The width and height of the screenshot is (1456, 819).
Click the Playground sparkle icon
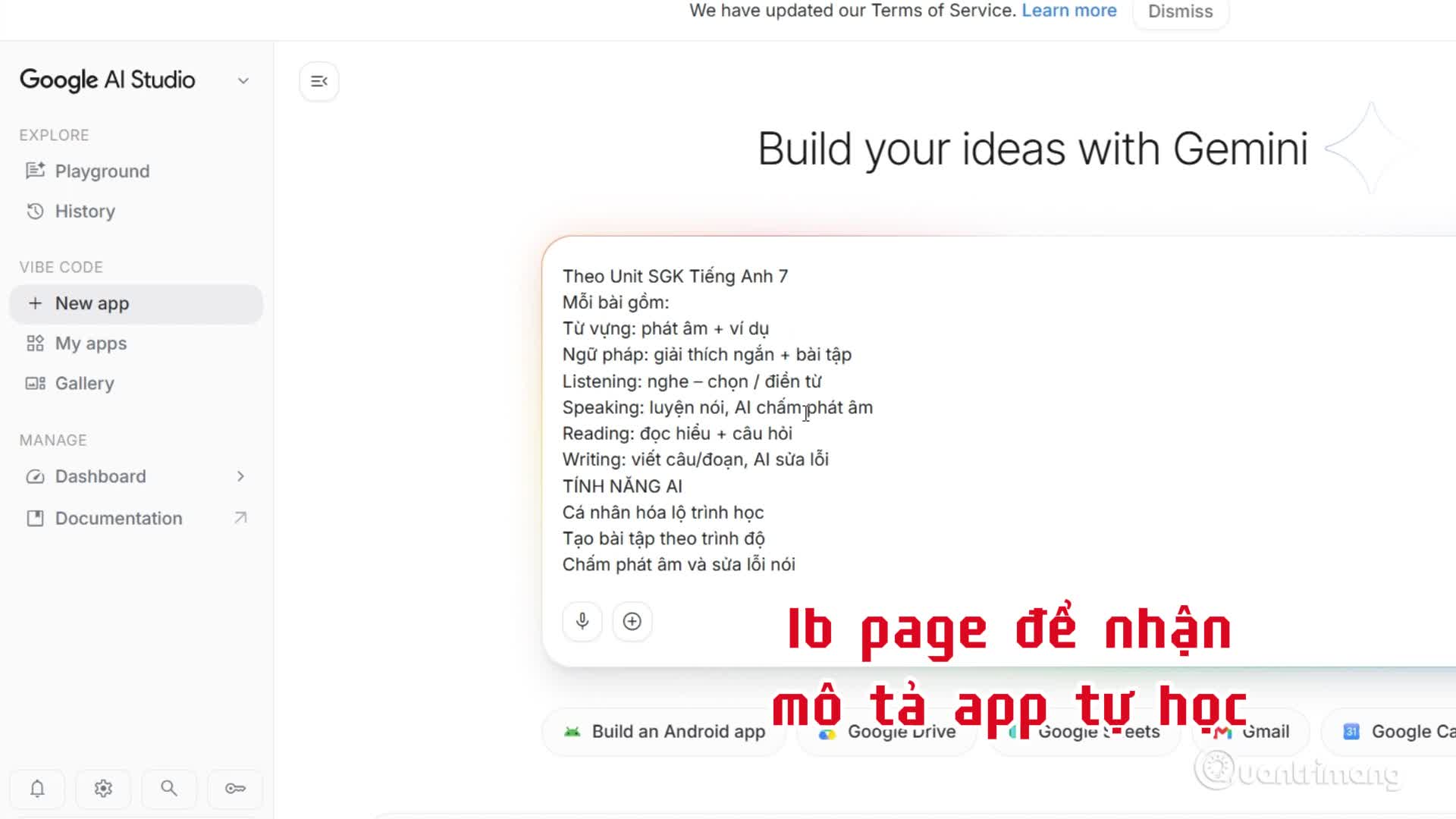(35, 171)
